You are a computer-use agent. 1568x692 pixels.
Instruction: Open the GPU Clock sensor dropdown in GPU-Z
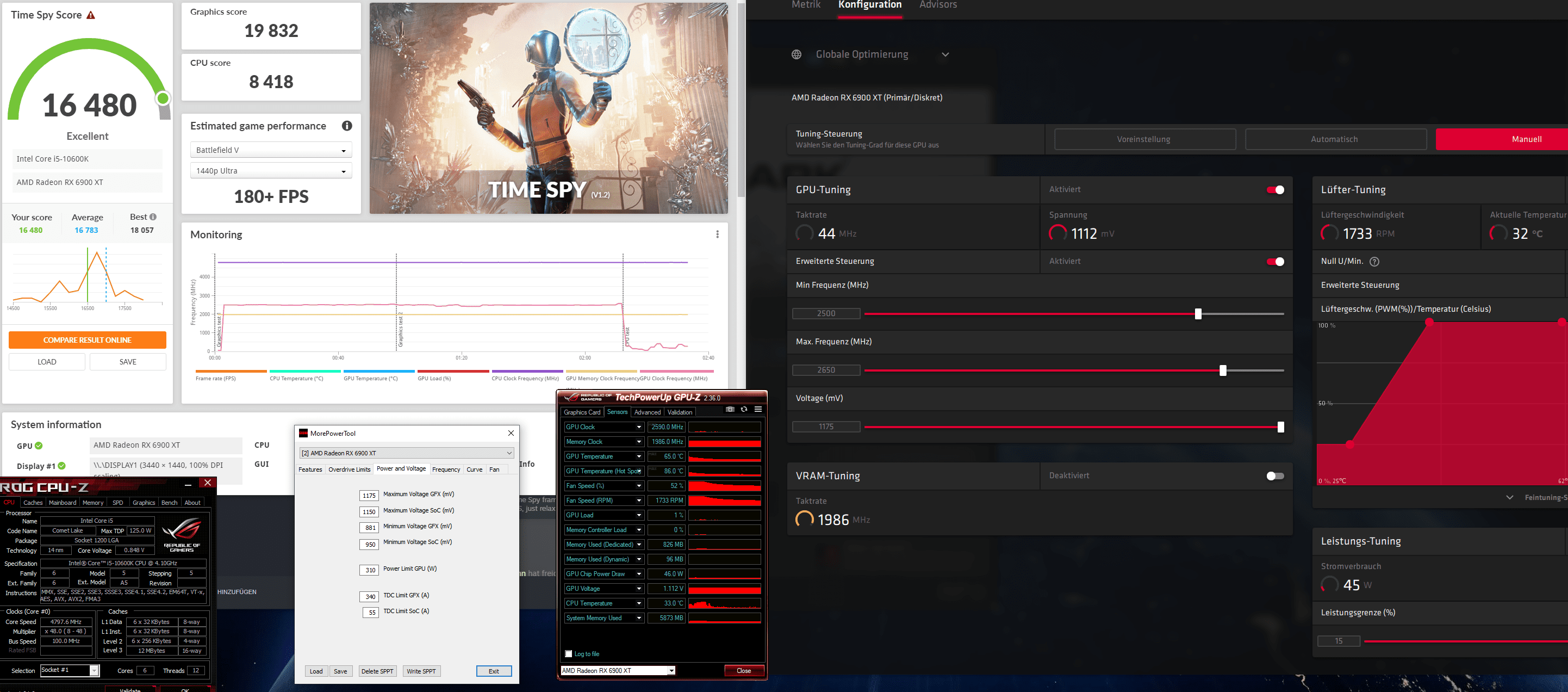(639, 427)
